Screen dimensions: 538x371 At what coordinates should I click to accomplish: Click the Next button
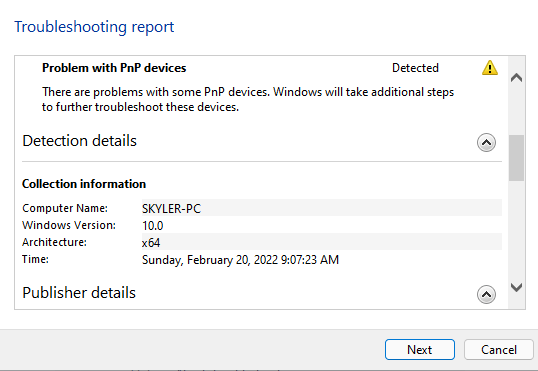420,349
